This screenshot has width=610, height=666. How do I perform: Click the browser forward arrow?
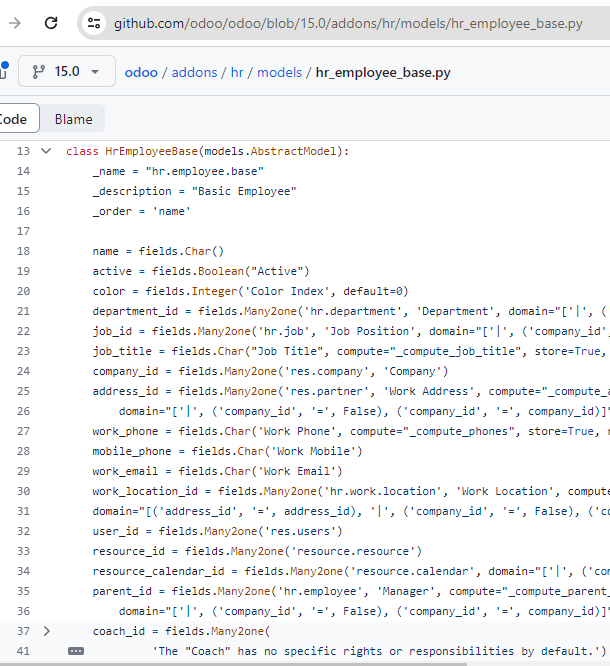point(15,23)
